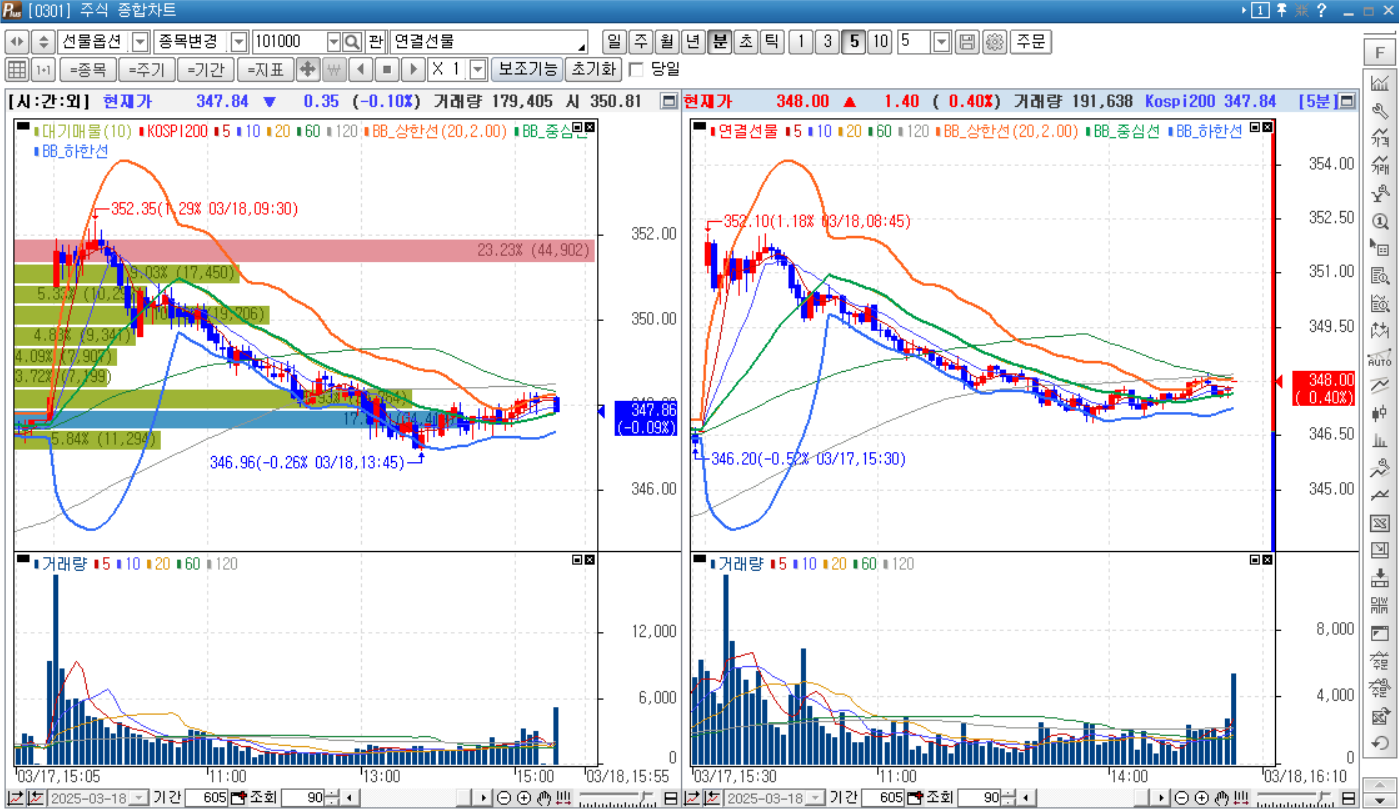The height and width of the screenshot is (810, 1399).
Task: Open the 선물옵션 dropdown
Action: [x=142, y=41]
